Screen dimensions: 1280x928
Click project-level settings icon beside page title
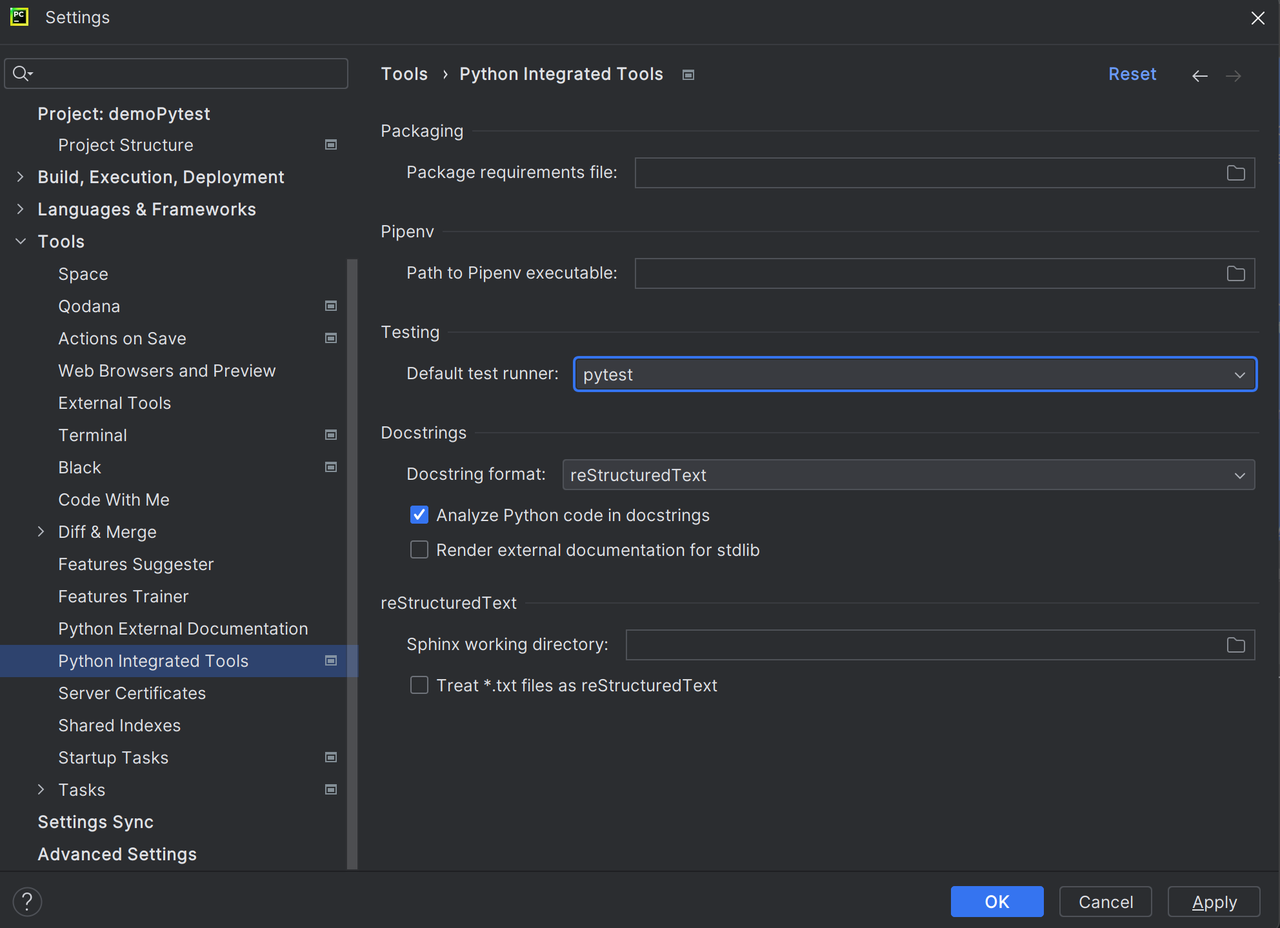coord(688,75)
